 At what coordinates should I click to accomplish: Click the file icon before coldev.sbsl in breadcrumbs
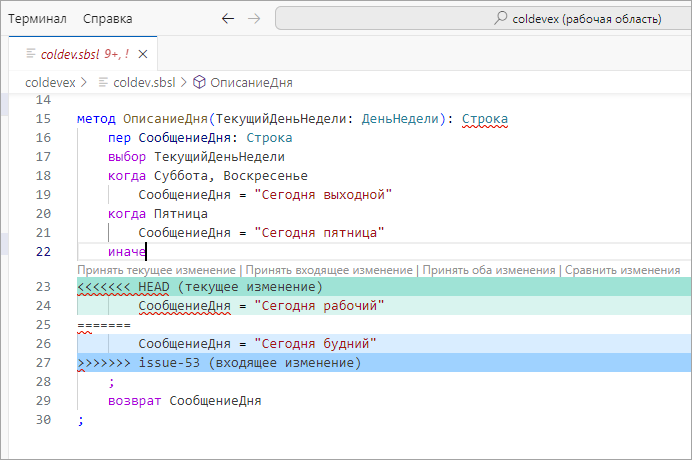(x=103, y=83)
